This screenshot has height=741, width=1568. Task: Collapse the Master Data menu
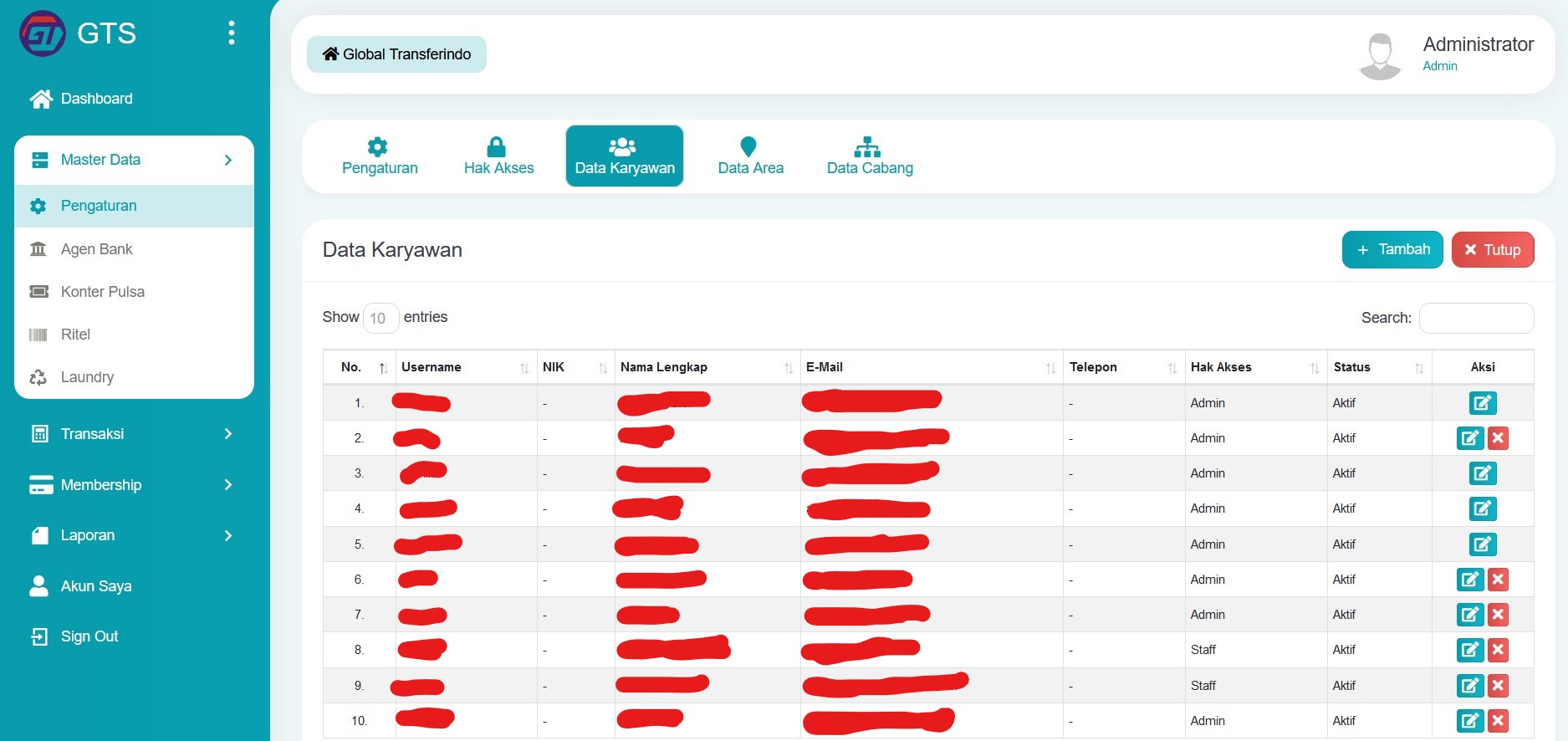tap(134, 160)
